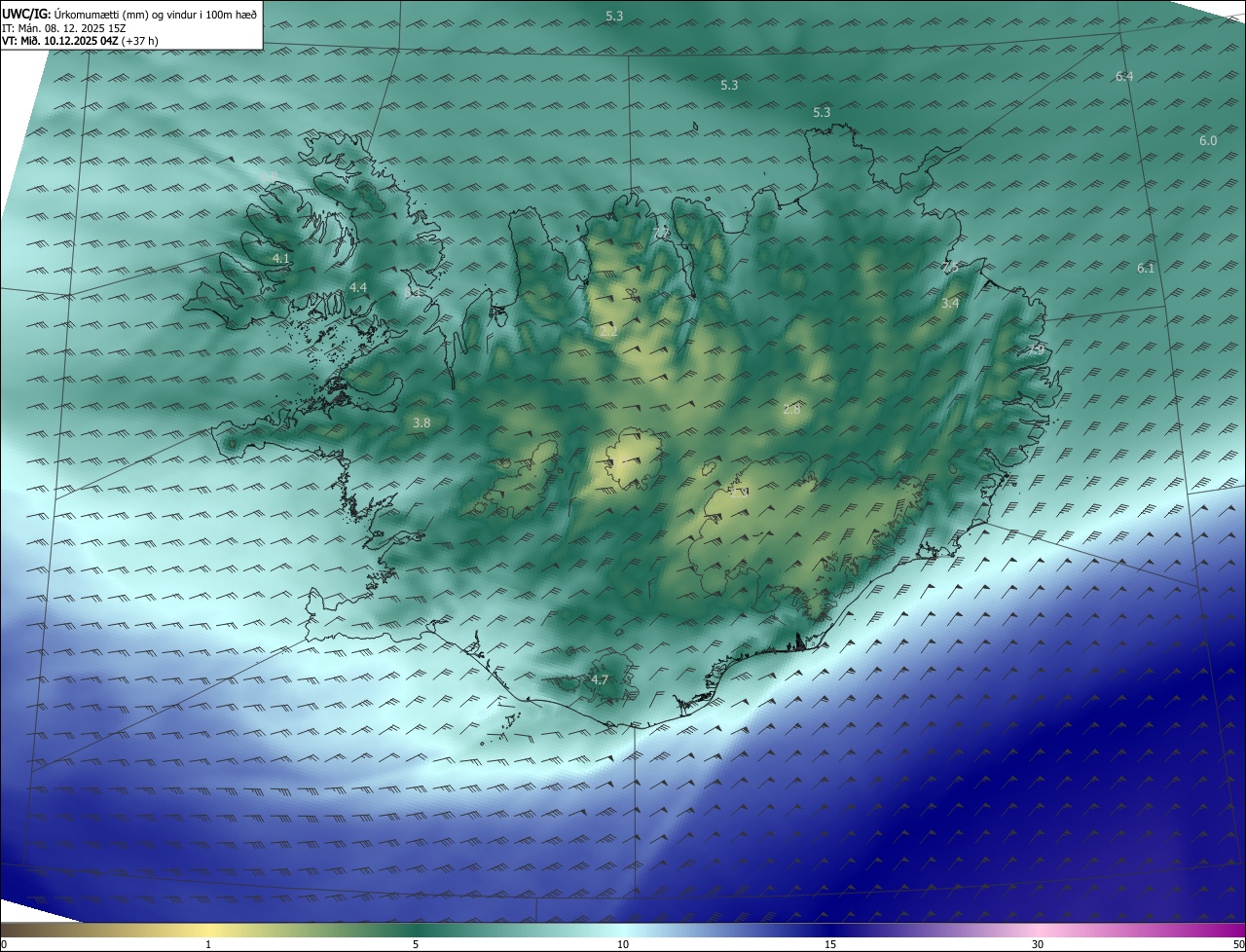Click the 'VT: Mið. 10.12.2025 04Z' line
The height and width of the screenshot is (952, 1246).
(x=61, y=41)
